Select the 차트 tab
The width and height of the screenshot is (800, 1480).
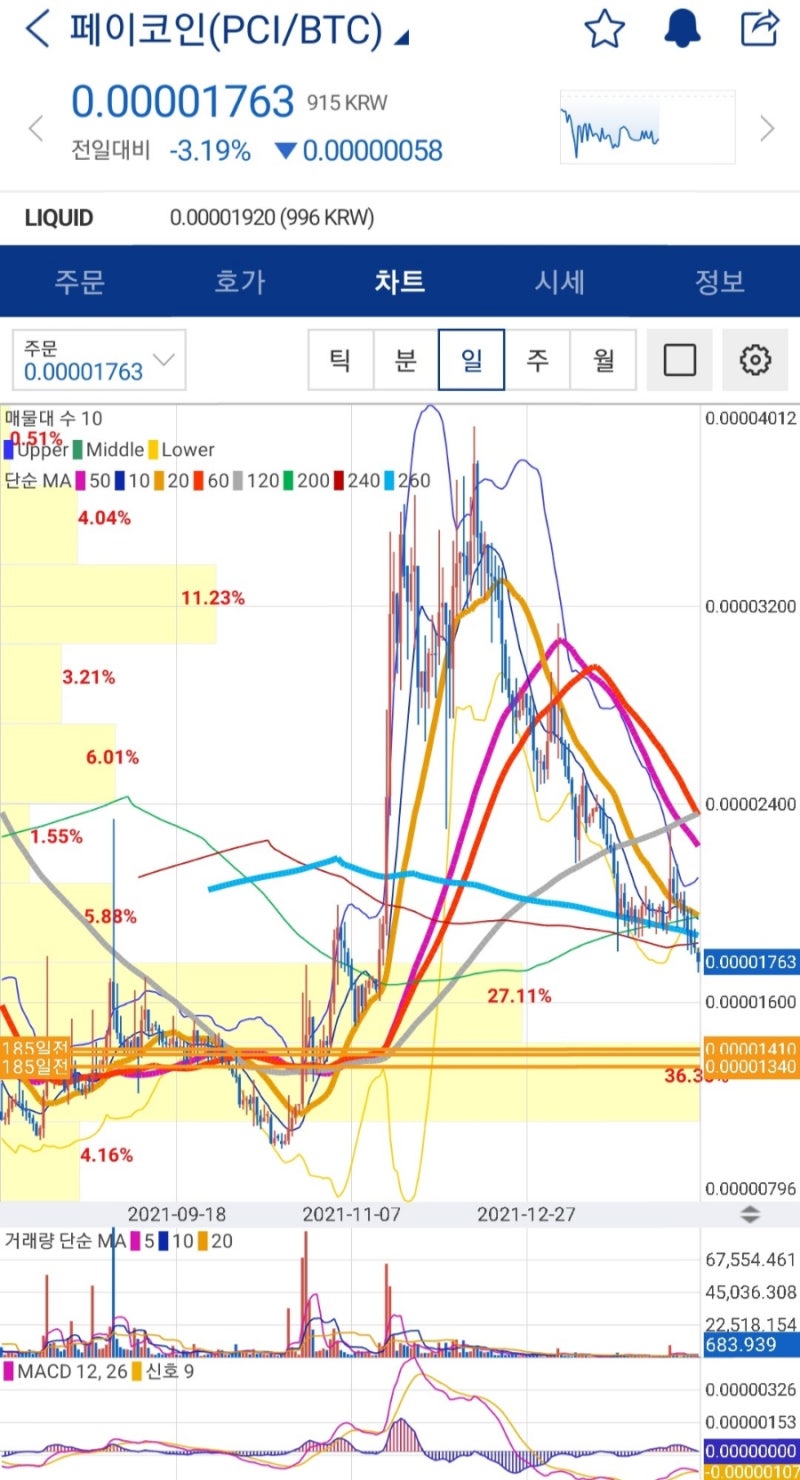[x=400, y=281]
